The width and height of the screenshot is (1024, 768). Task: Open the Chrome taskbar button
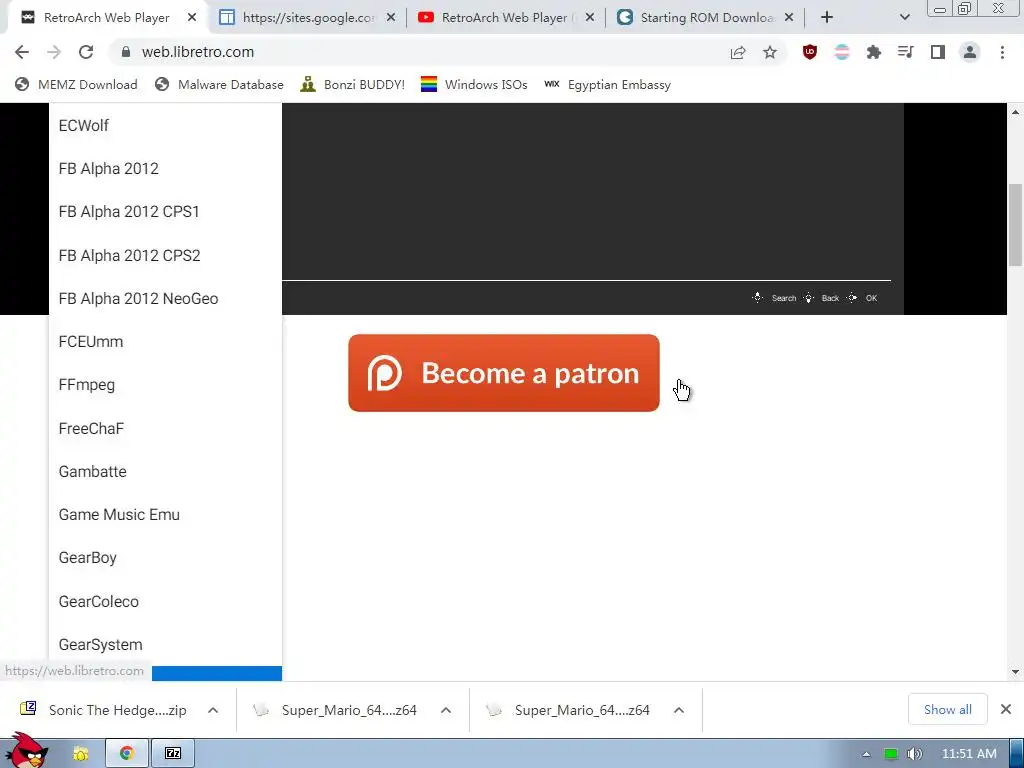point(127,753)
